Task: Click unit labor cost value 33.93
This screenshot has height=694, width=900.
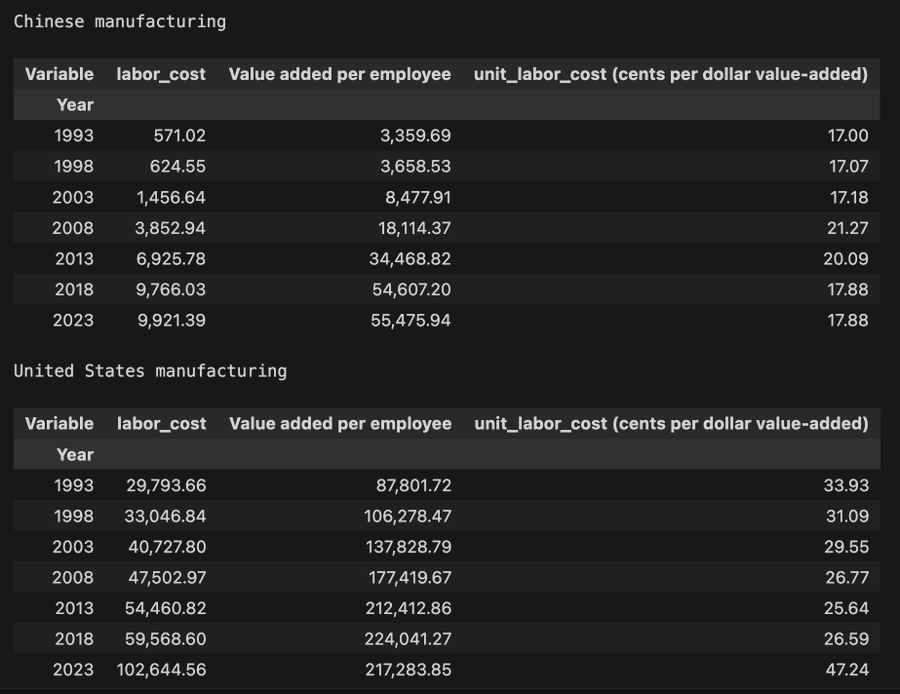Action: click(x=847, y=486)
